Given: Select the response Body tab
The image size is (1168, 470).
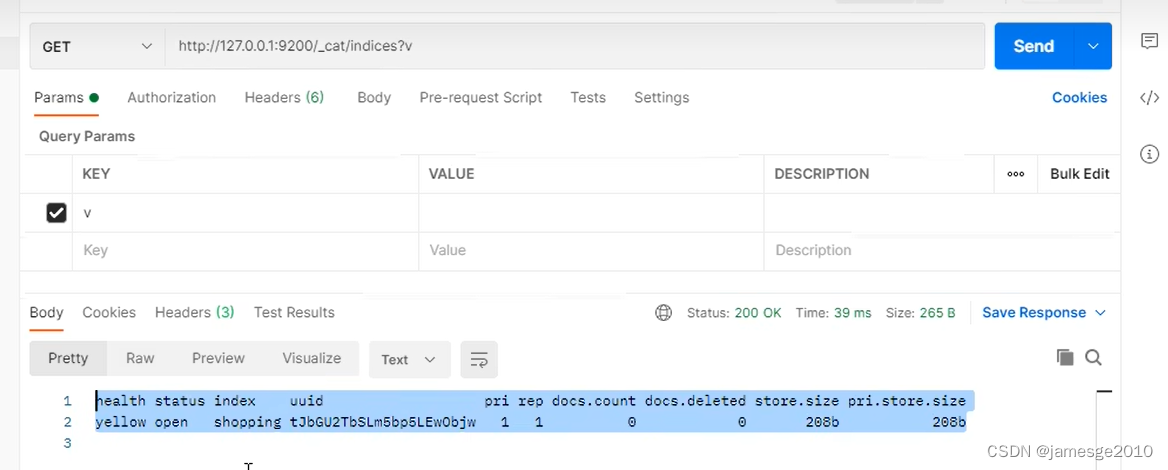Looking at the screenshot, I should (46, 313).
